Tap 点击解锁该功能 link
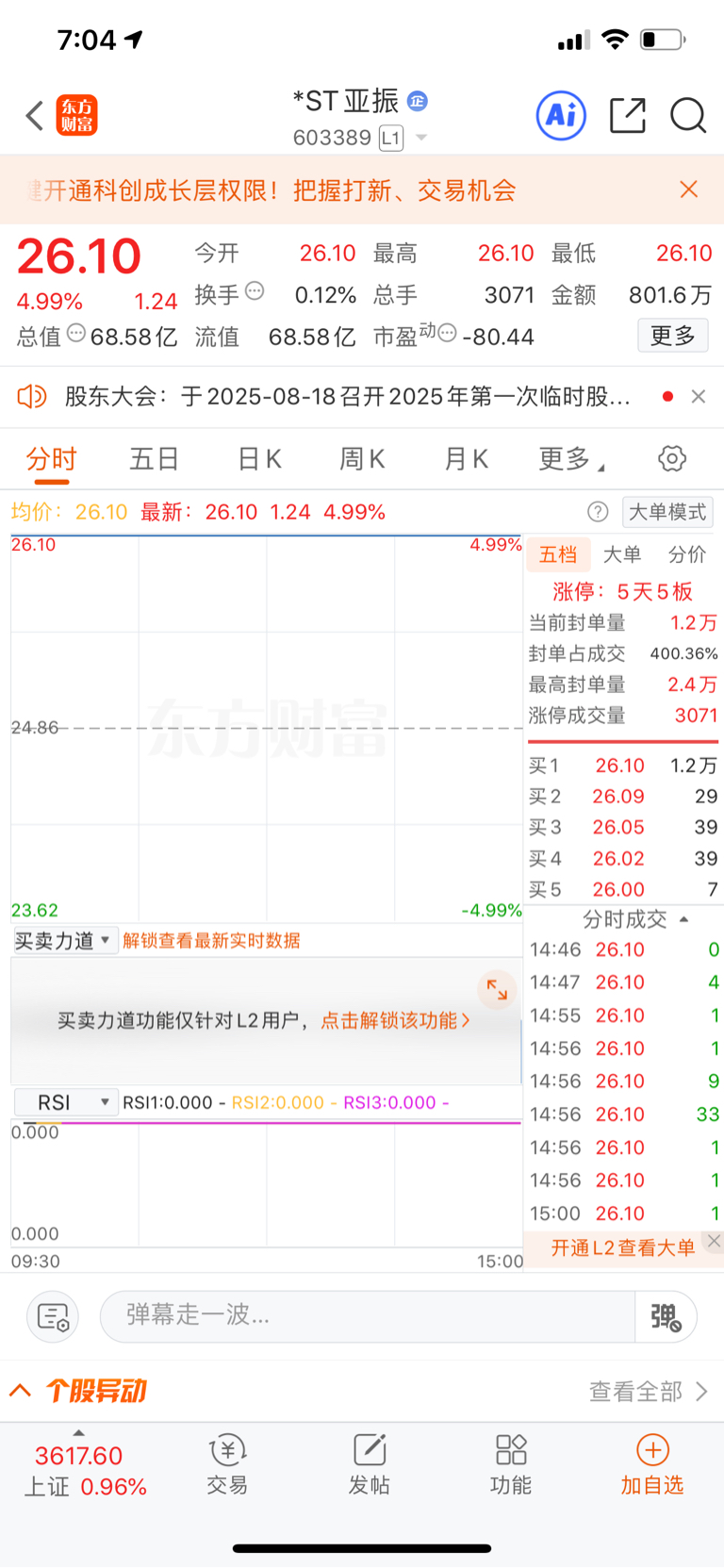724x1568 pixels. tap(394, 1020)
